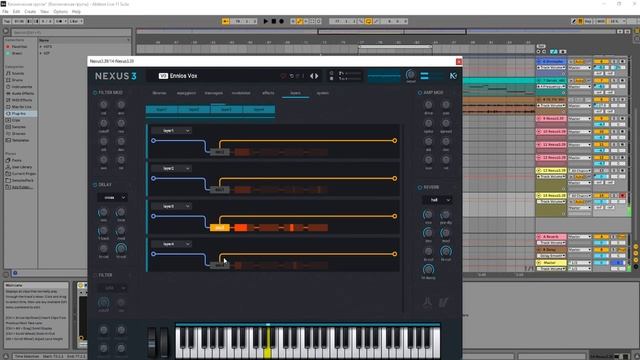640x360 pixels.
Task: Open the Filter type dropdown
Action: [x=112, y=288]
